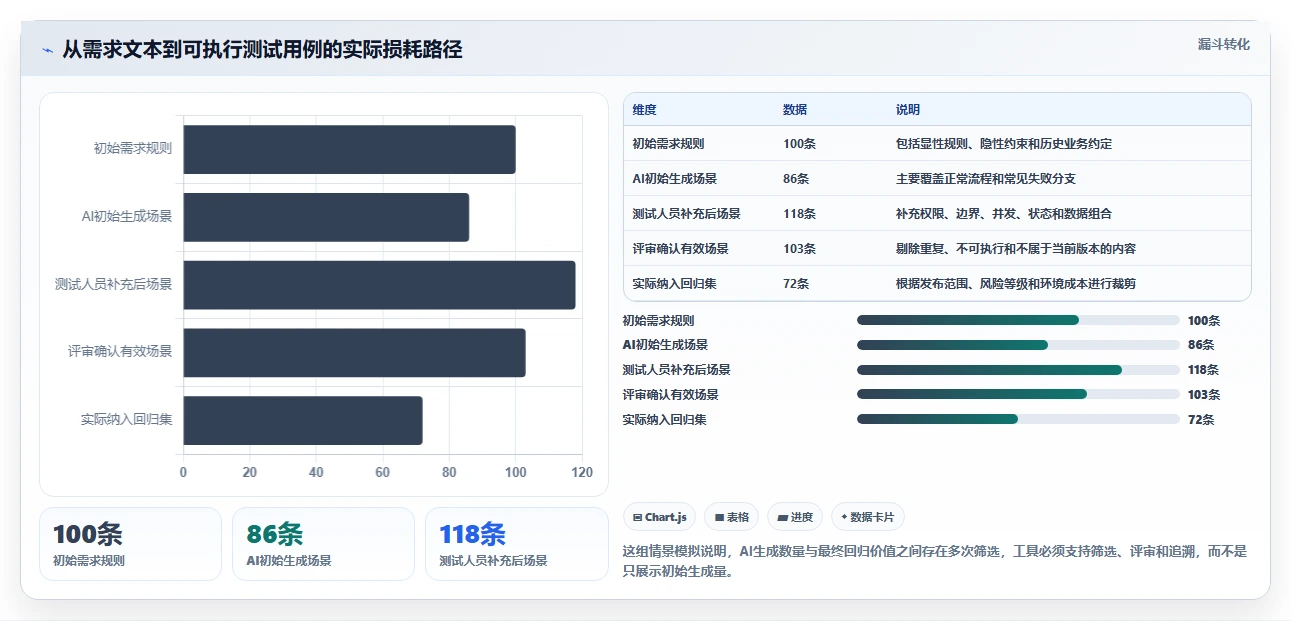Click the description 补充权限、边界、并发、状态和数据组合
1291x621 pixels.
pyautogui.click(x=1004, y=214)
